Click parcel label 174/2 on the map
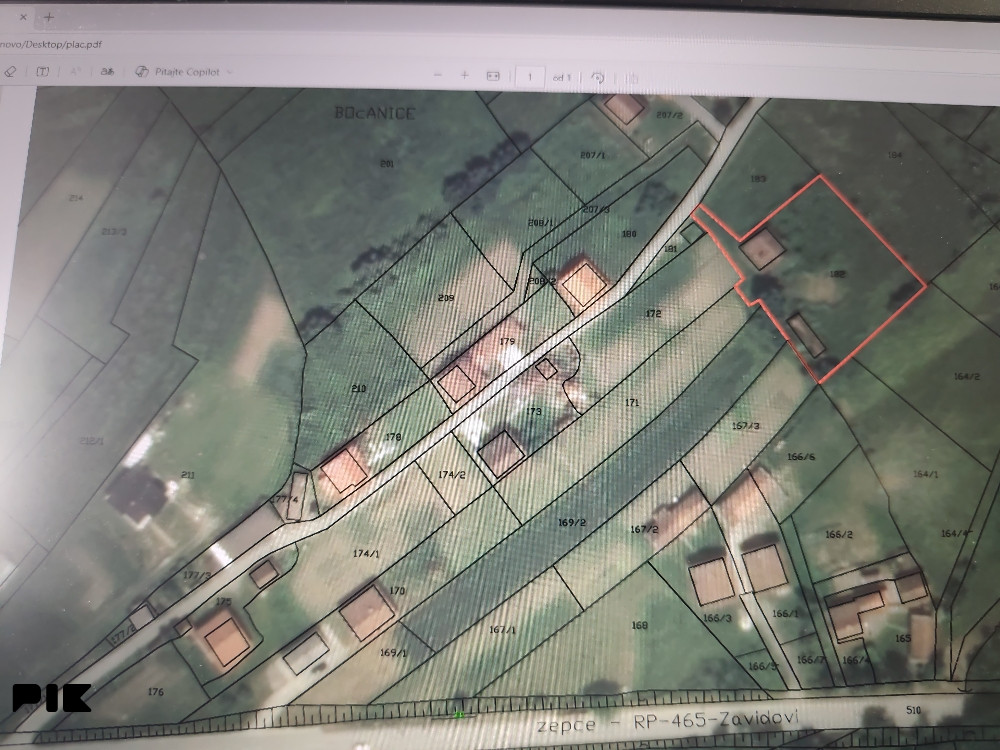 452,474
